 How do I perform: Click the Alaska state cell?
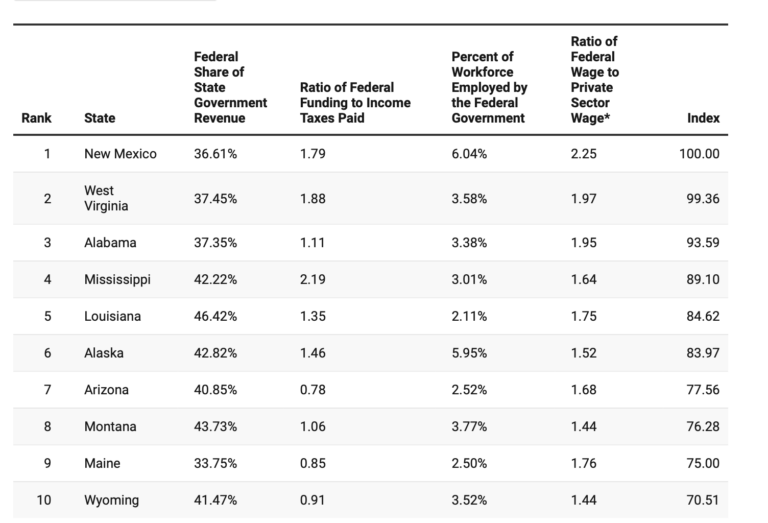[104, 353]
